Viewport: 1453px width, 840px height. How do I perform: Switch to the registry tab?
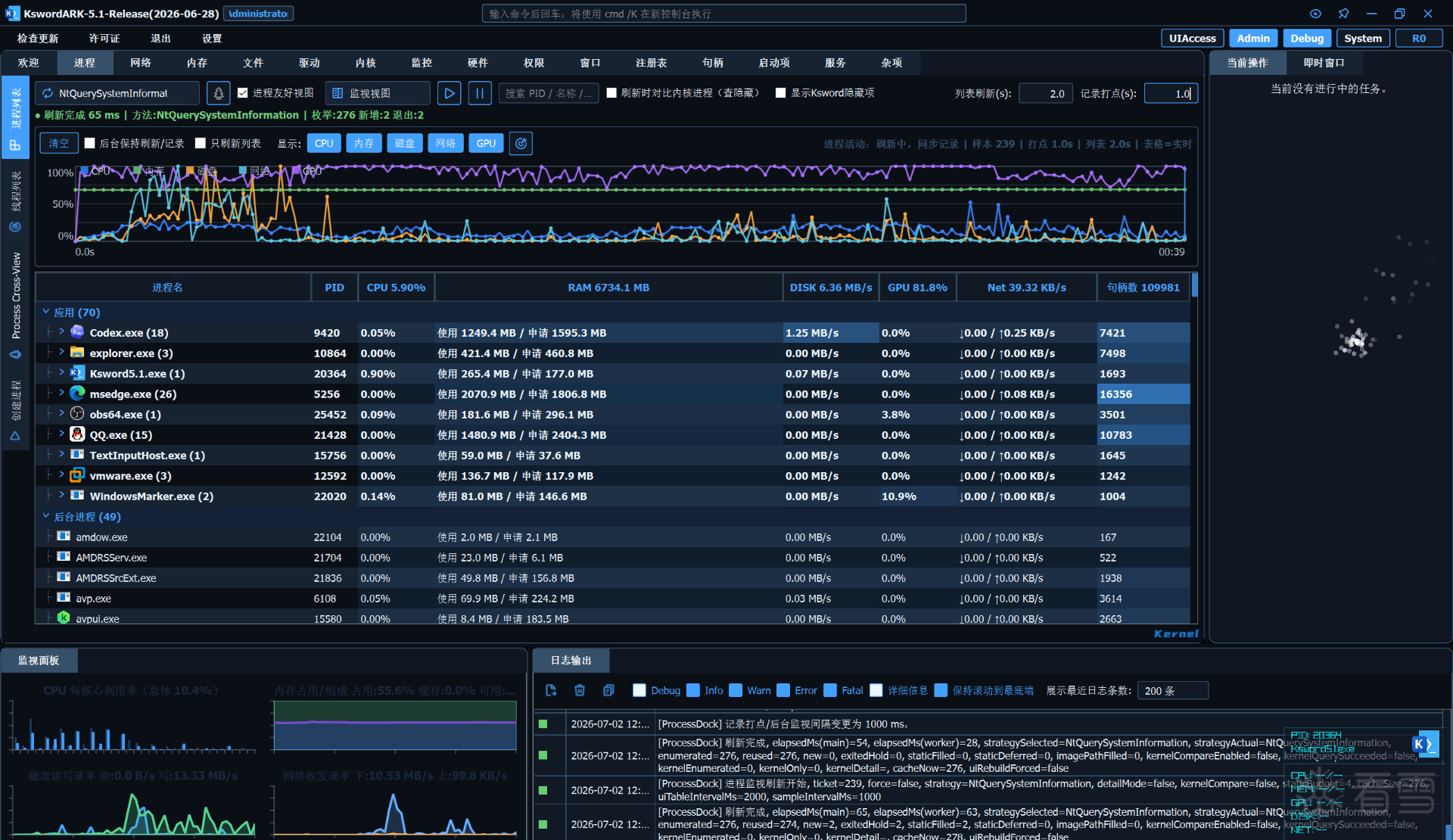point(652,63)
